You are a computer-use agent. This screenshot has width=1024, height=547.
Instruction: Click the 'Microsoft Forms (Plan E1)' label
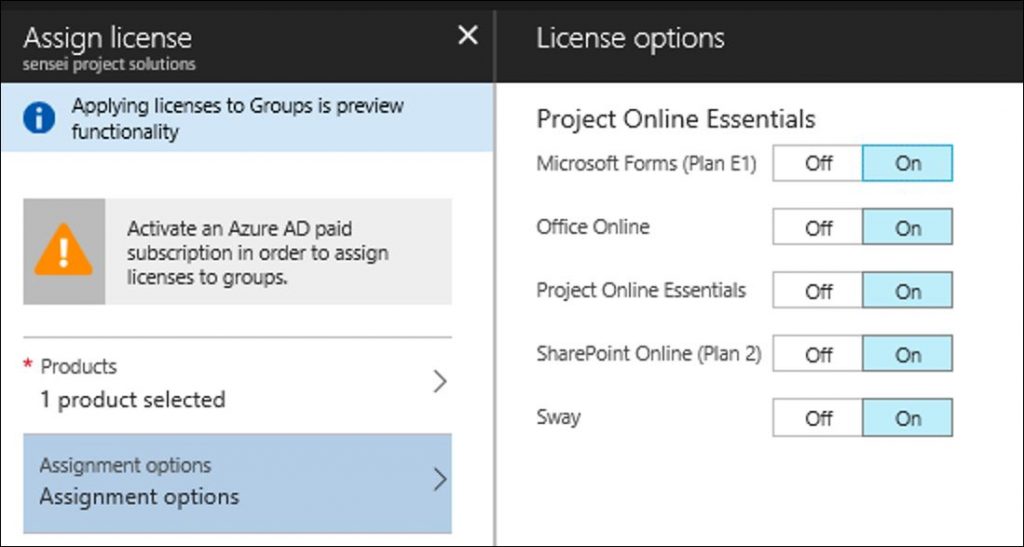coord(647,164)
